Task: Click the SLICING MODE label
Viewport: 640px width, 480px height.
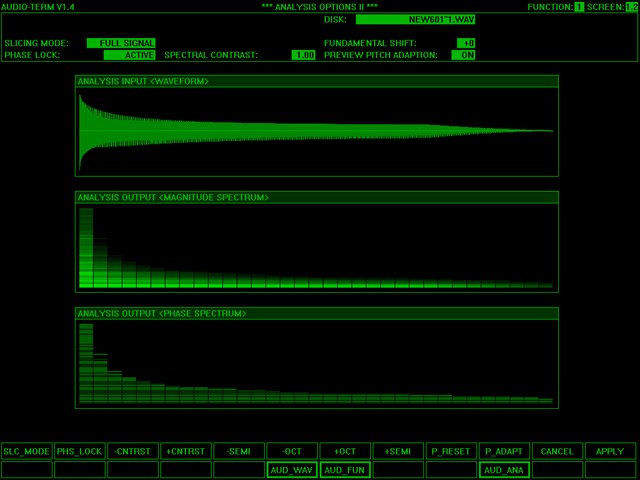Action: tap(37, 43)
